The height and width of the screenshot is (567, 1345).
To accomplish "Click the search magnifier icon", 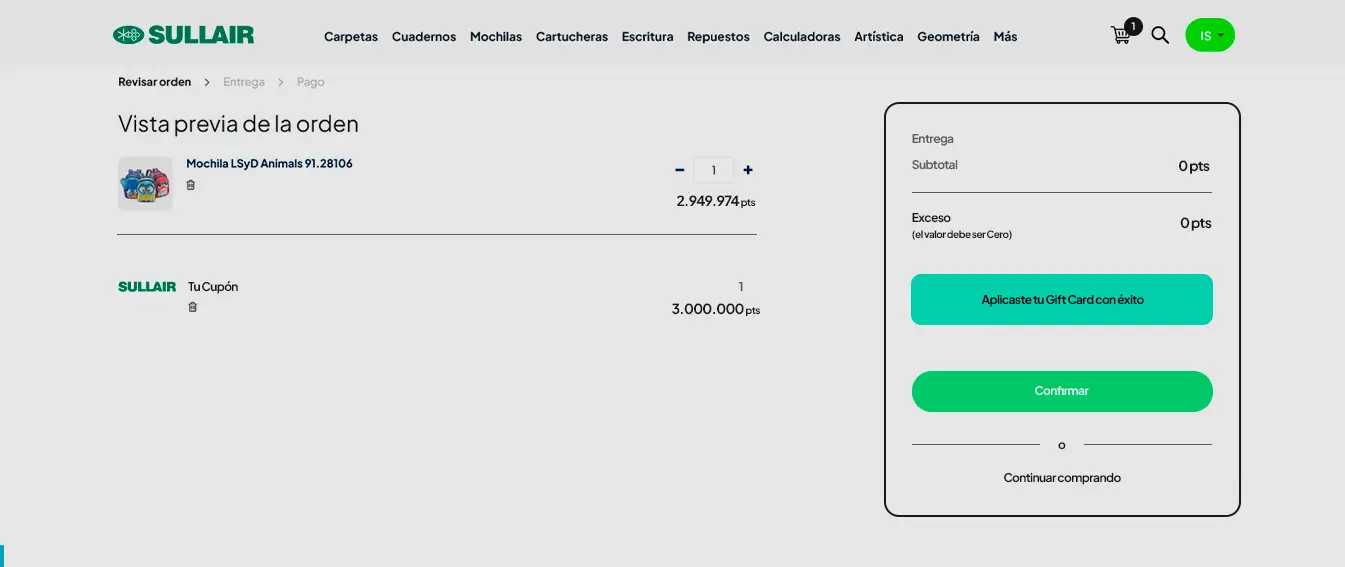I will tap(1160, 35).
